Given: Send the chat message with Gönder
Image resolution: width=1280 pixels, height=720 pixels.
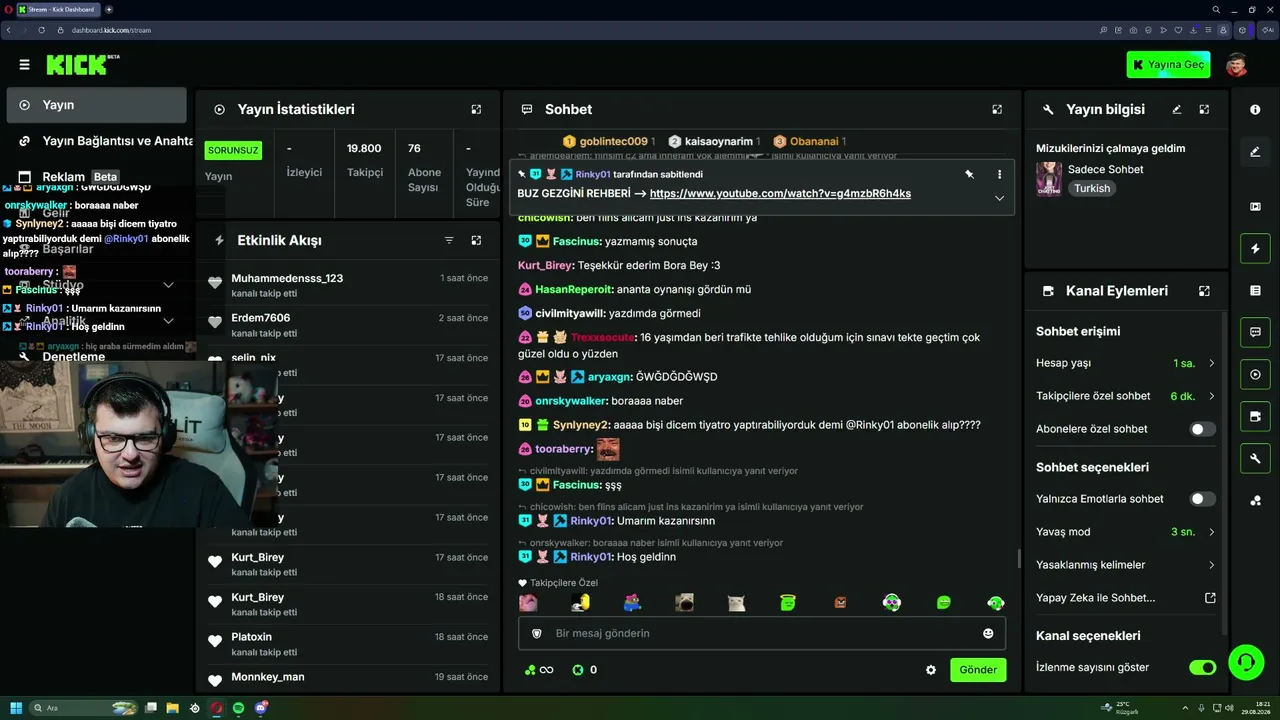Looking at the screenshot, I should [978, 670].
